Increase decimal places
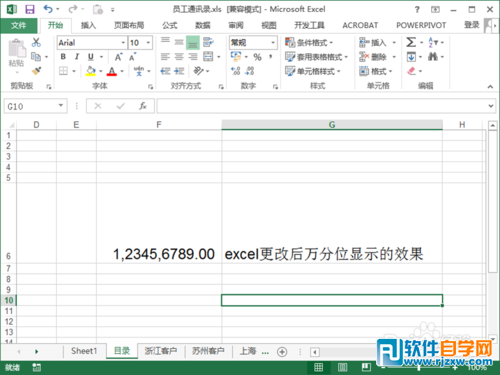This screenshot has width=500, height=375. [x=236, y=71]
